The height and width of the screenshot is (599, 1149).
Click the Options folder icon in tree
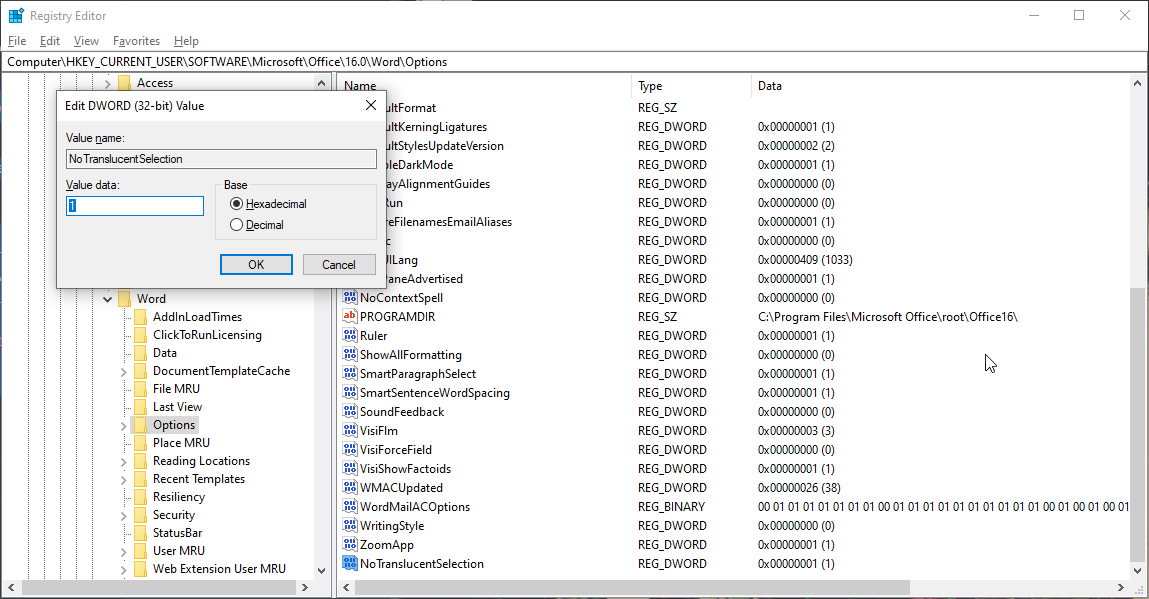(141, 425)
